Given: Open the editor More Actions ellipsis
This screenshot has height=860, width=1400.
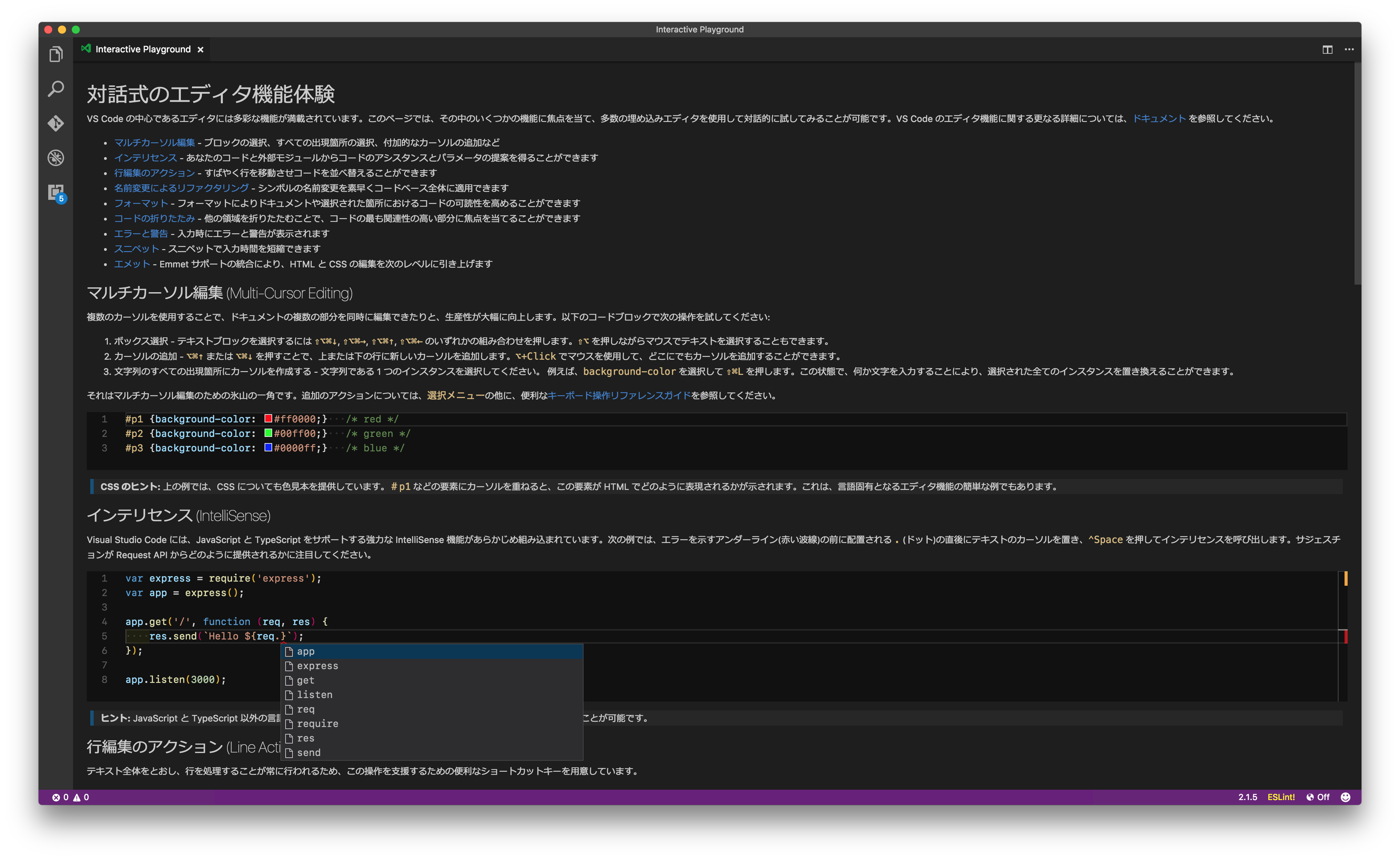Looking at the screenshot, I should [x=1349, y=50].
